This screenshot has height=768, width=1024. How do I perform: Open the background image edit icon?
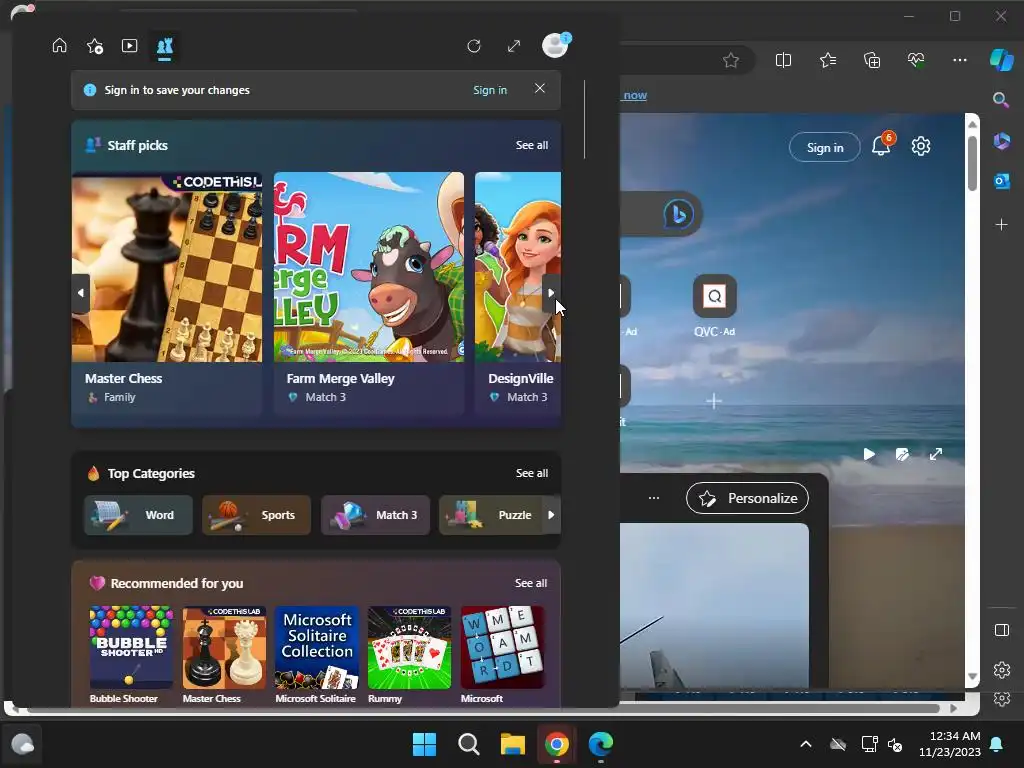pyautogui.click(x=902, y=454)
